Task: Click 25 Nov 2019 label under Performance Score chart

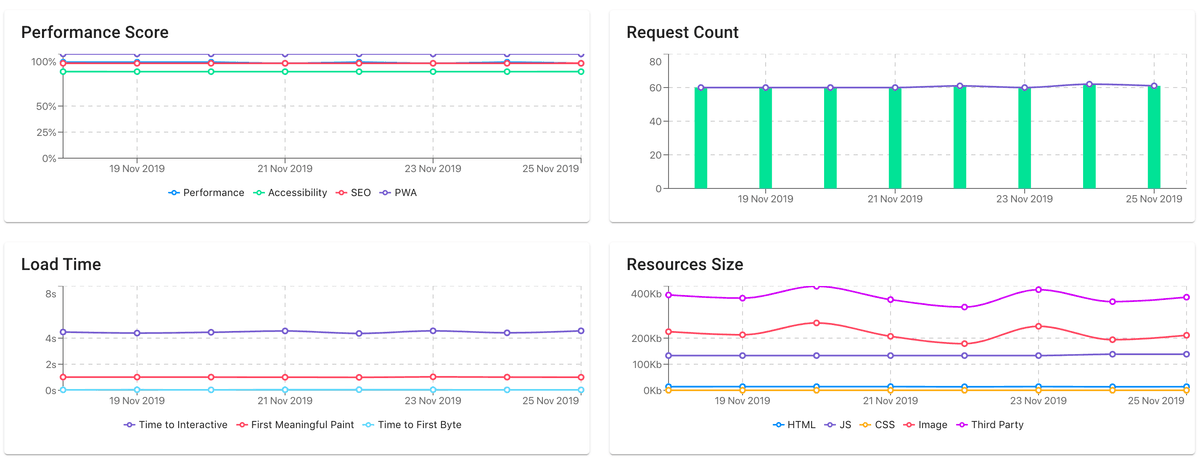Action: coord(553,168)
